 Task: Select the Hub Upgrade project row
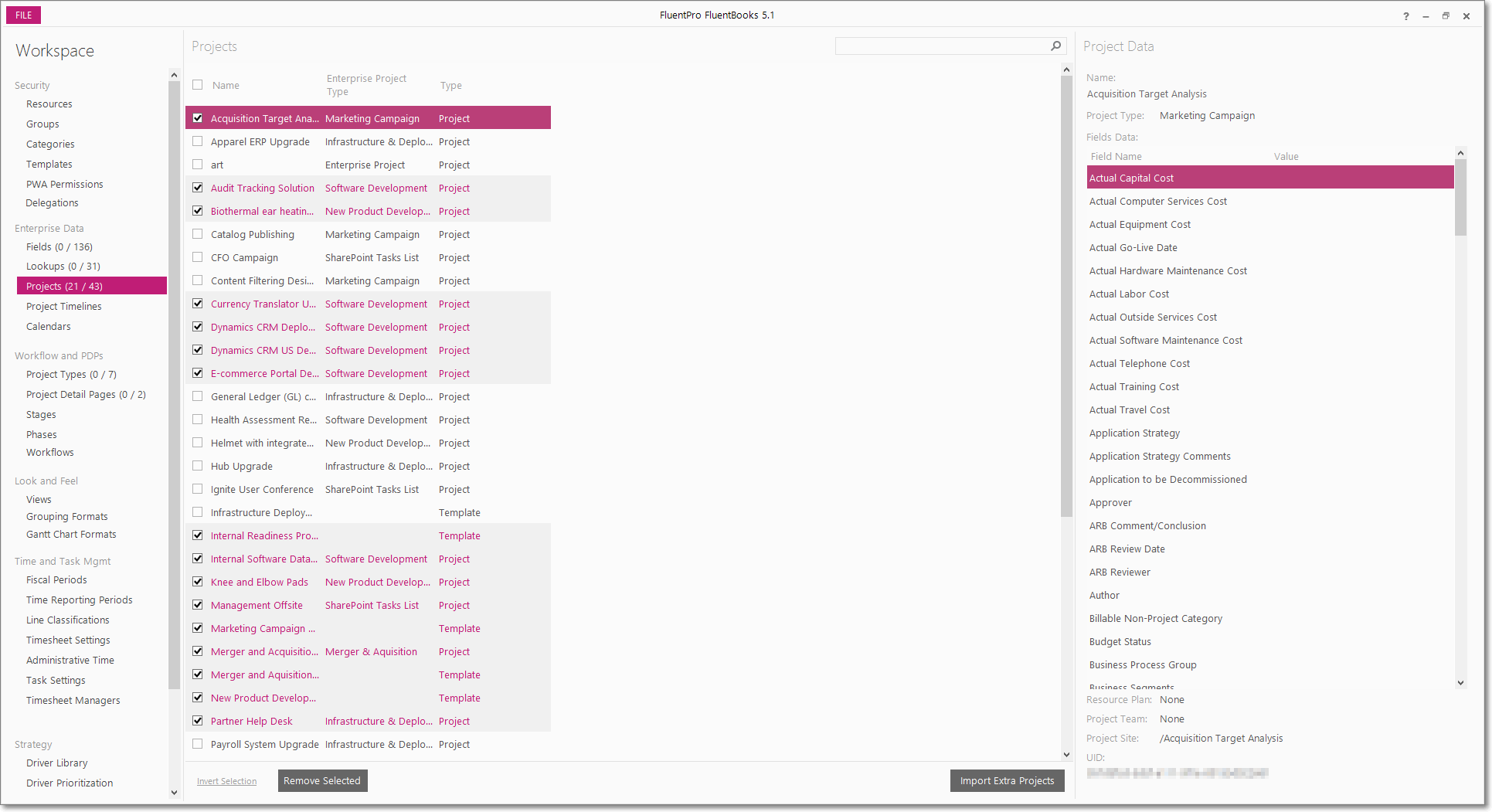coord(368,467)
